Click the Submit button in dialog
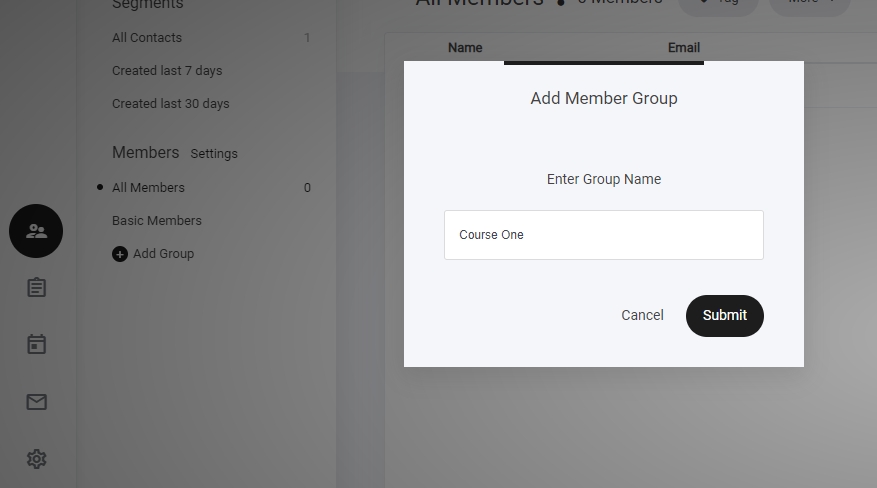 724,315
